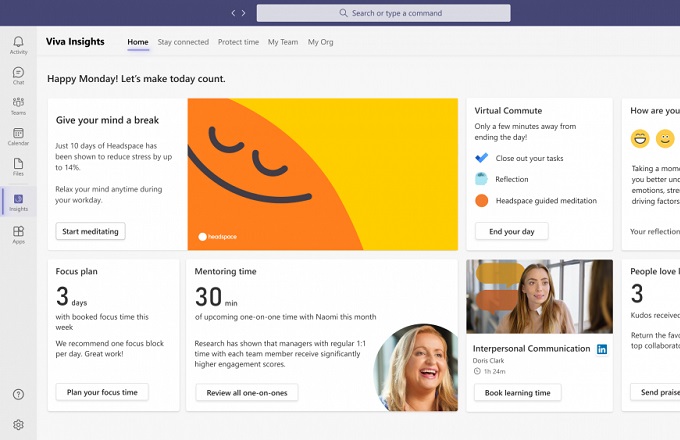The height and width of the screenshot is (440, 680).
Task: Click the Send praise button
Action: (655, 392)
